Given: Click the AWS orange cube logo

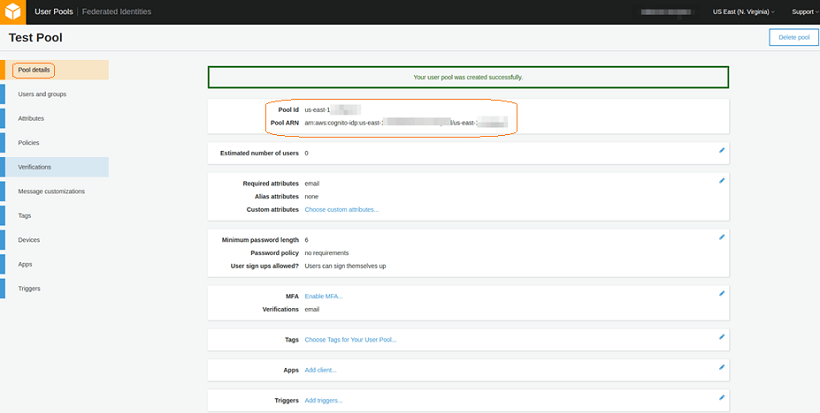Looking at the screenshot, I should click(x=14, y=12).
